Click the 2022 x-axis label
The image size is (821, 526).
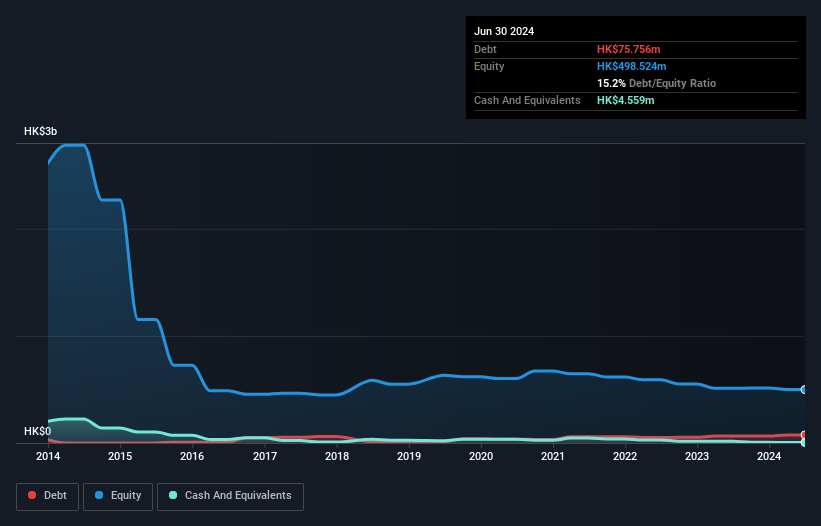tap(625, 456)
